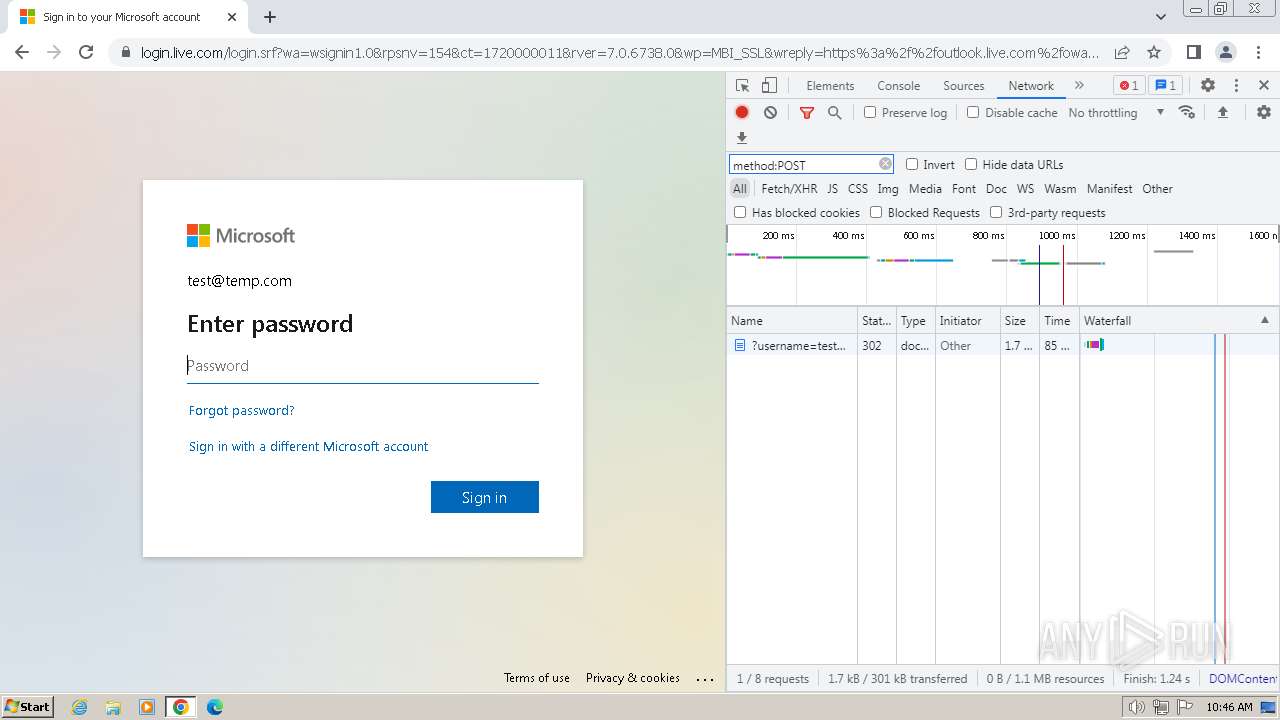
Task: Enable Disable cache checkbox
Action: (973, 112)
